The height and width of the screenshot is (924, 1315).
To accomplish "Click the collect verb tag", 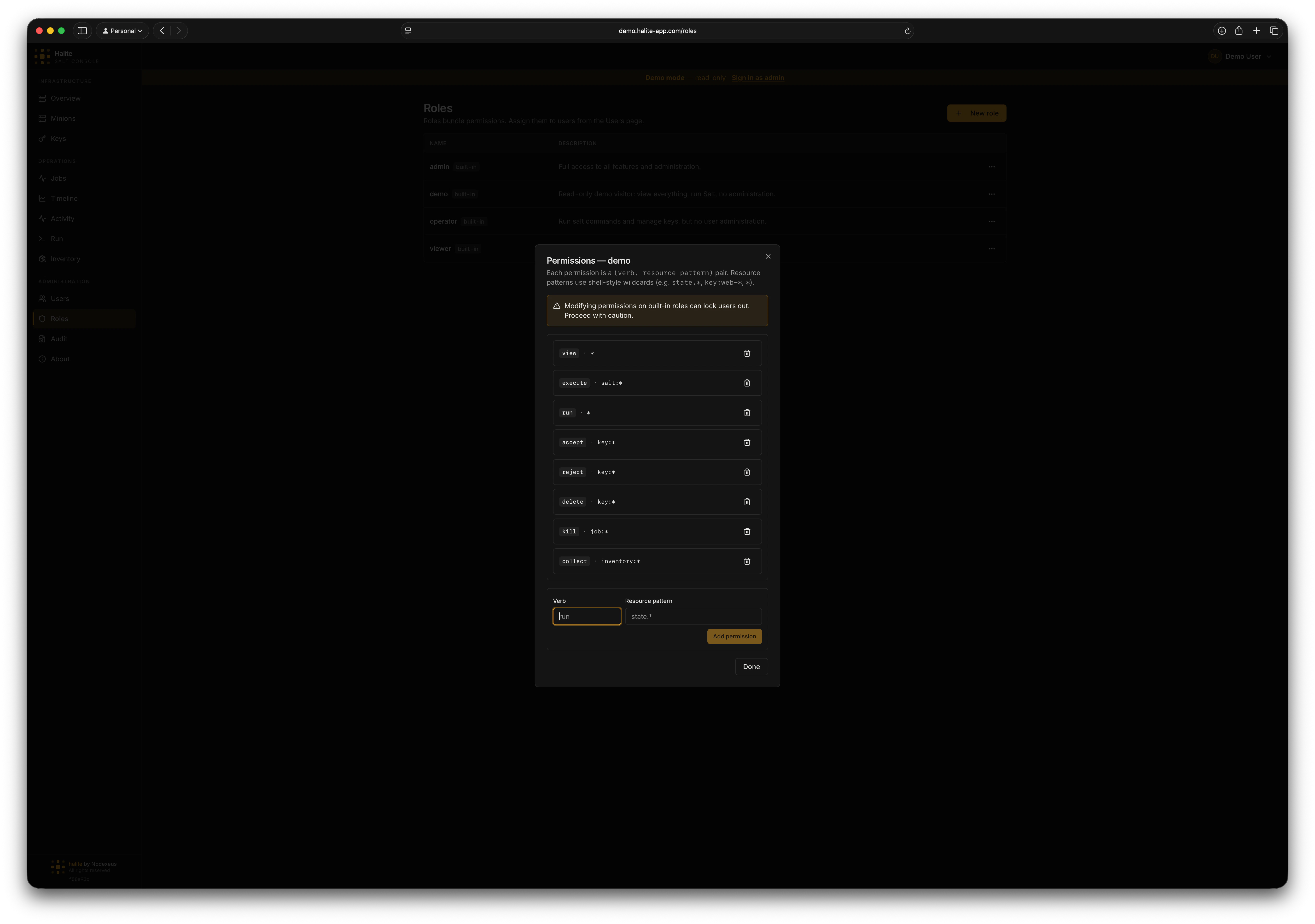I will tap(575, 562).
